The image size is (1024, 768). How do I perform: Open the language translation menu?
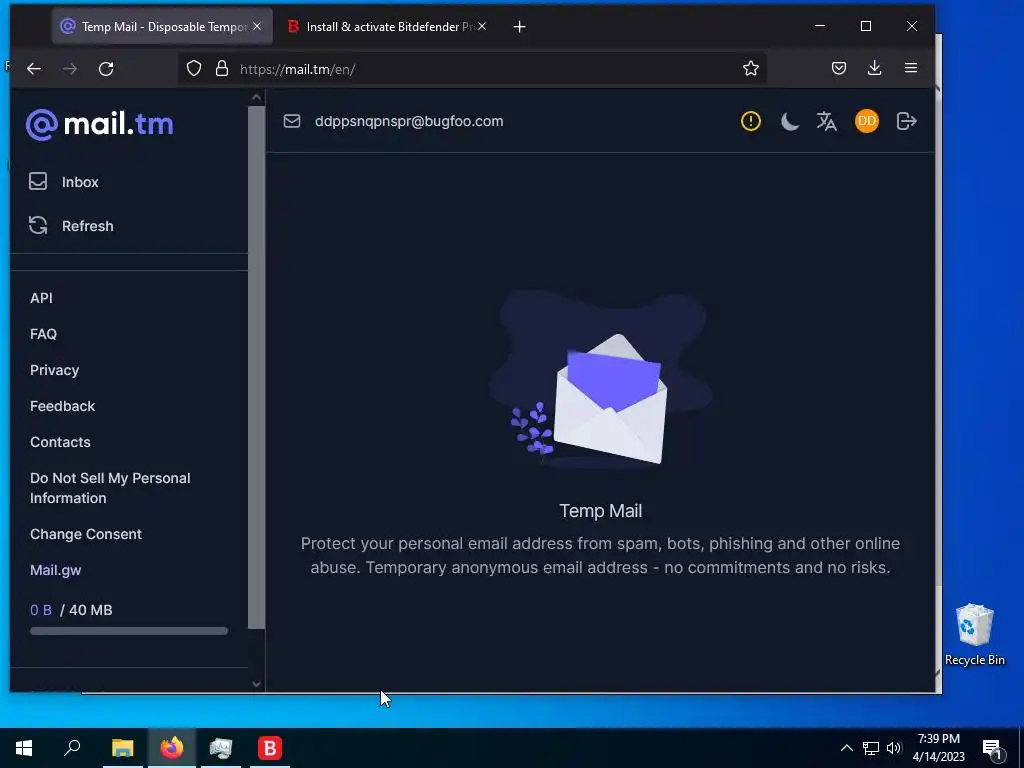coord(827,121)
